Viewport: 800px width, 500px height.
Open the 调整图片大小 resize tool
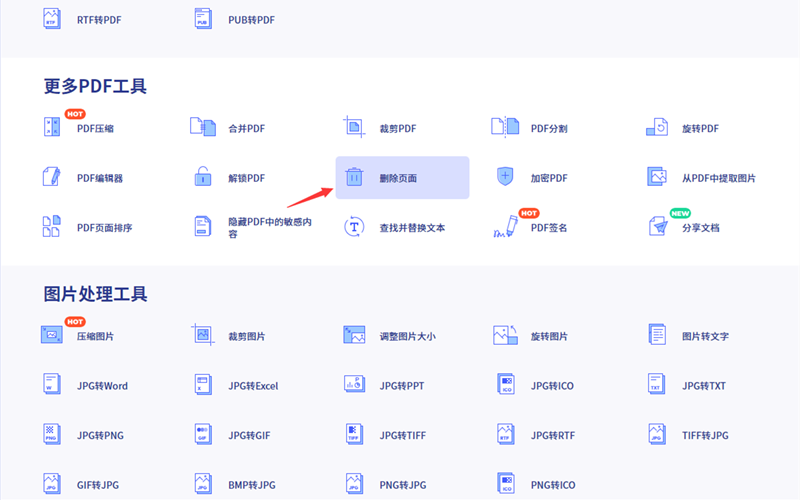click(407, 337)
